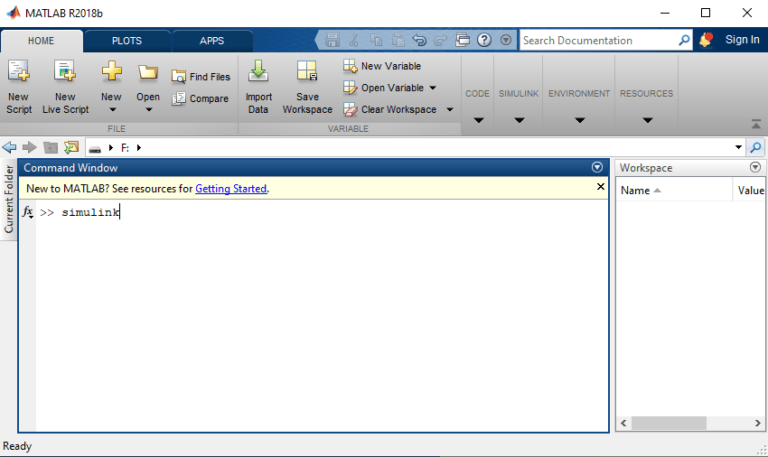768x457 pixels.
Task: Open Help via question mark icon
Action: point(484,40)
